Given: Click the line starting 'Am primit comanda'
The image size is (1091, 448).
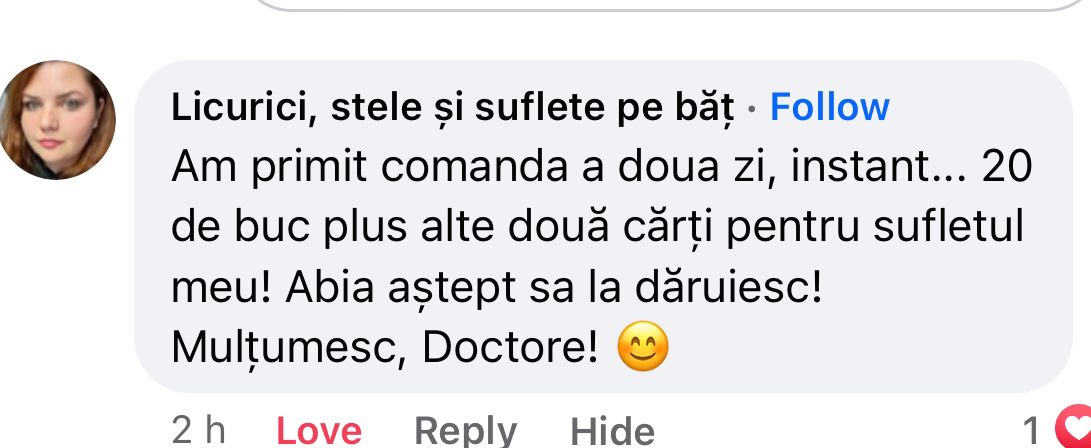Looking at the screenshot, I should [601, 169].
